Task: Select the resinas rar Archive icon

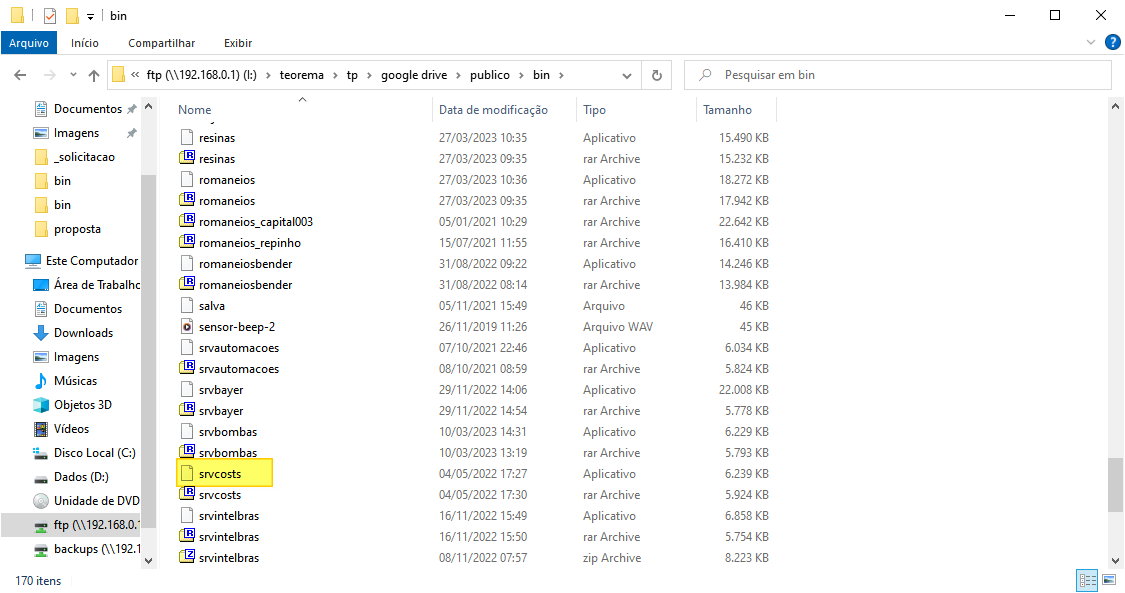Action: (x=187, y=158)
